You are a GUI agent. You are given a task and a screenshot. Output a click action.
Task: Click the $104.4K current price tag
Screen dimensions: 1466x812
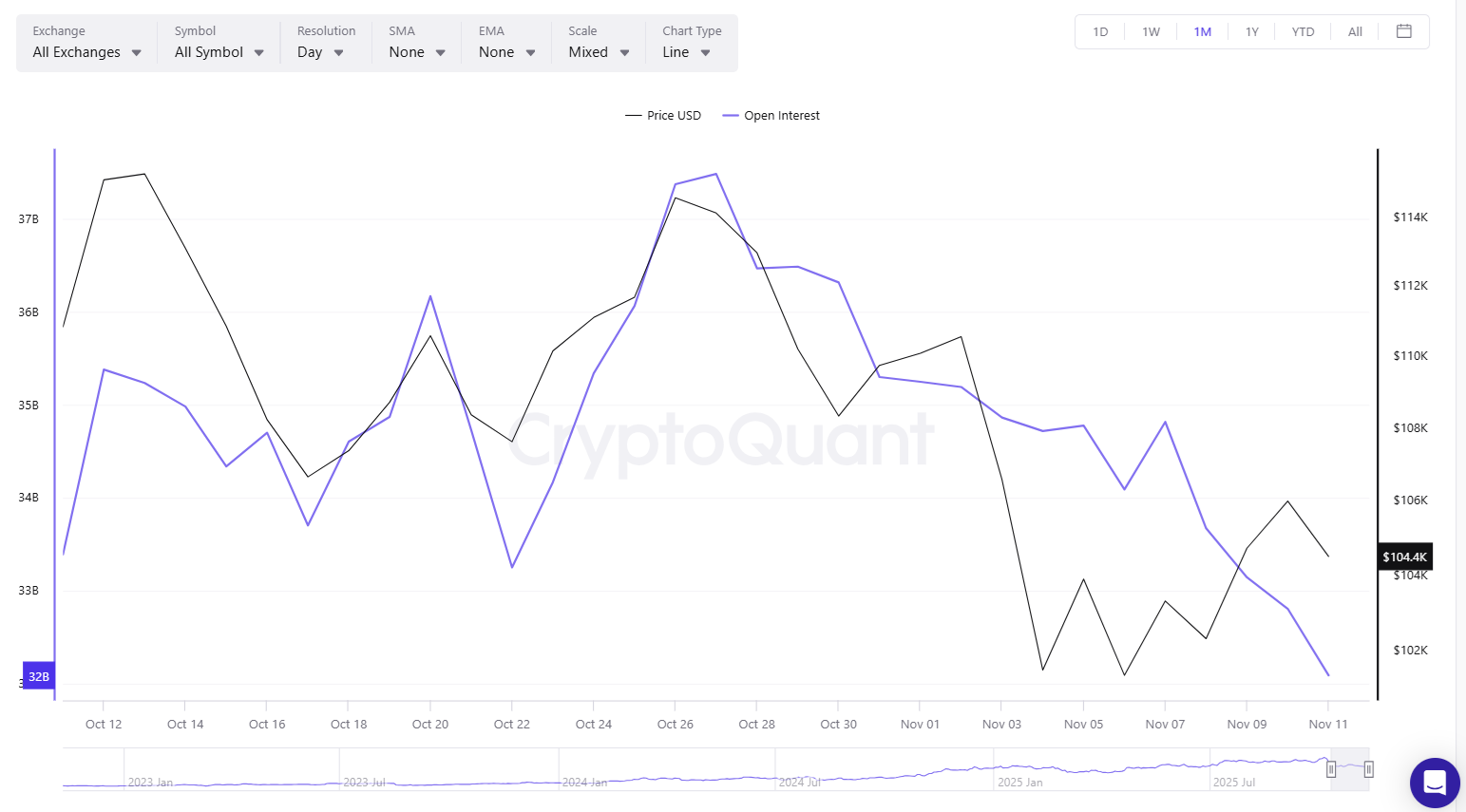tap(1405, 557)
